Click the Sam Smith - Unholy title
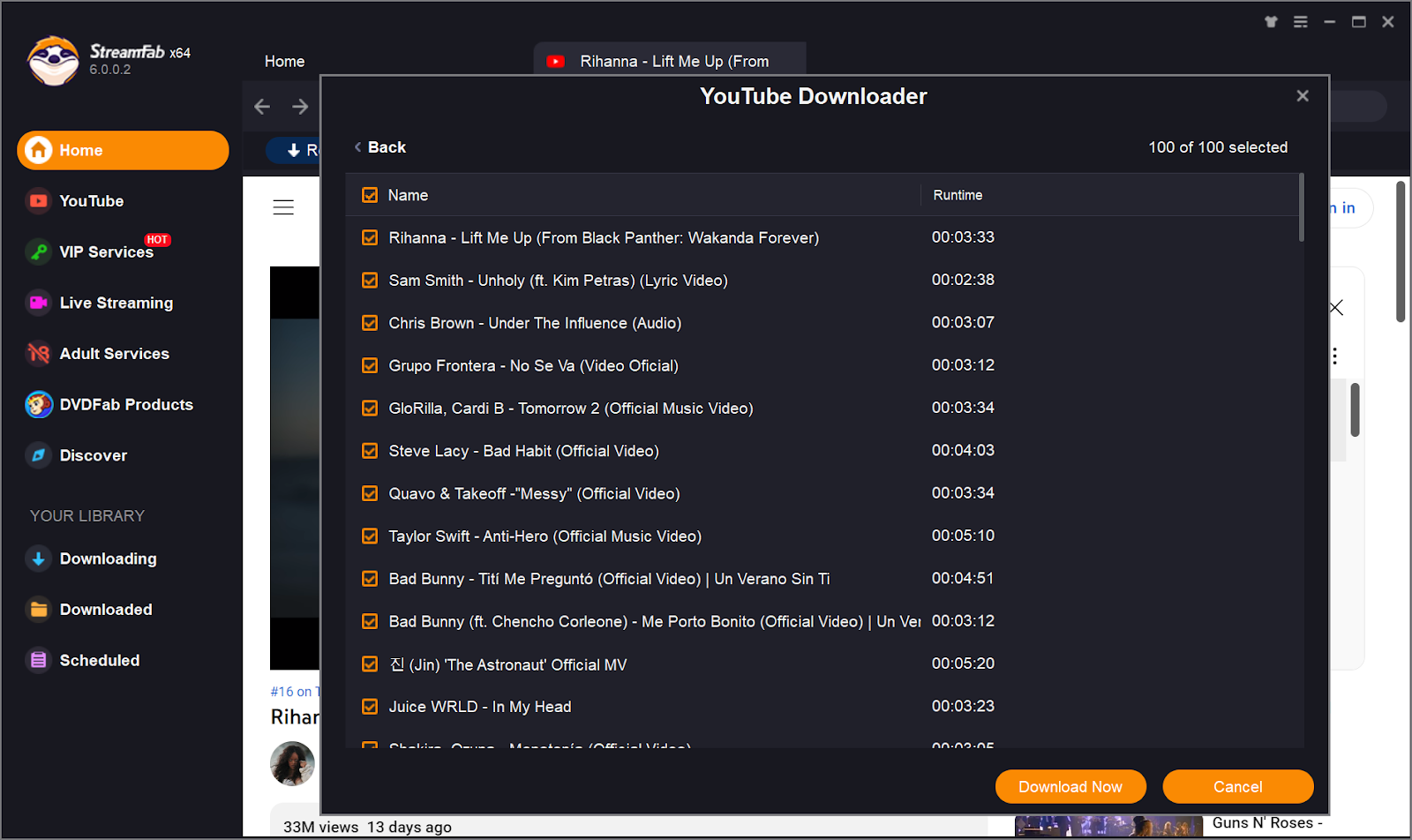 click(x=558, y=281)
